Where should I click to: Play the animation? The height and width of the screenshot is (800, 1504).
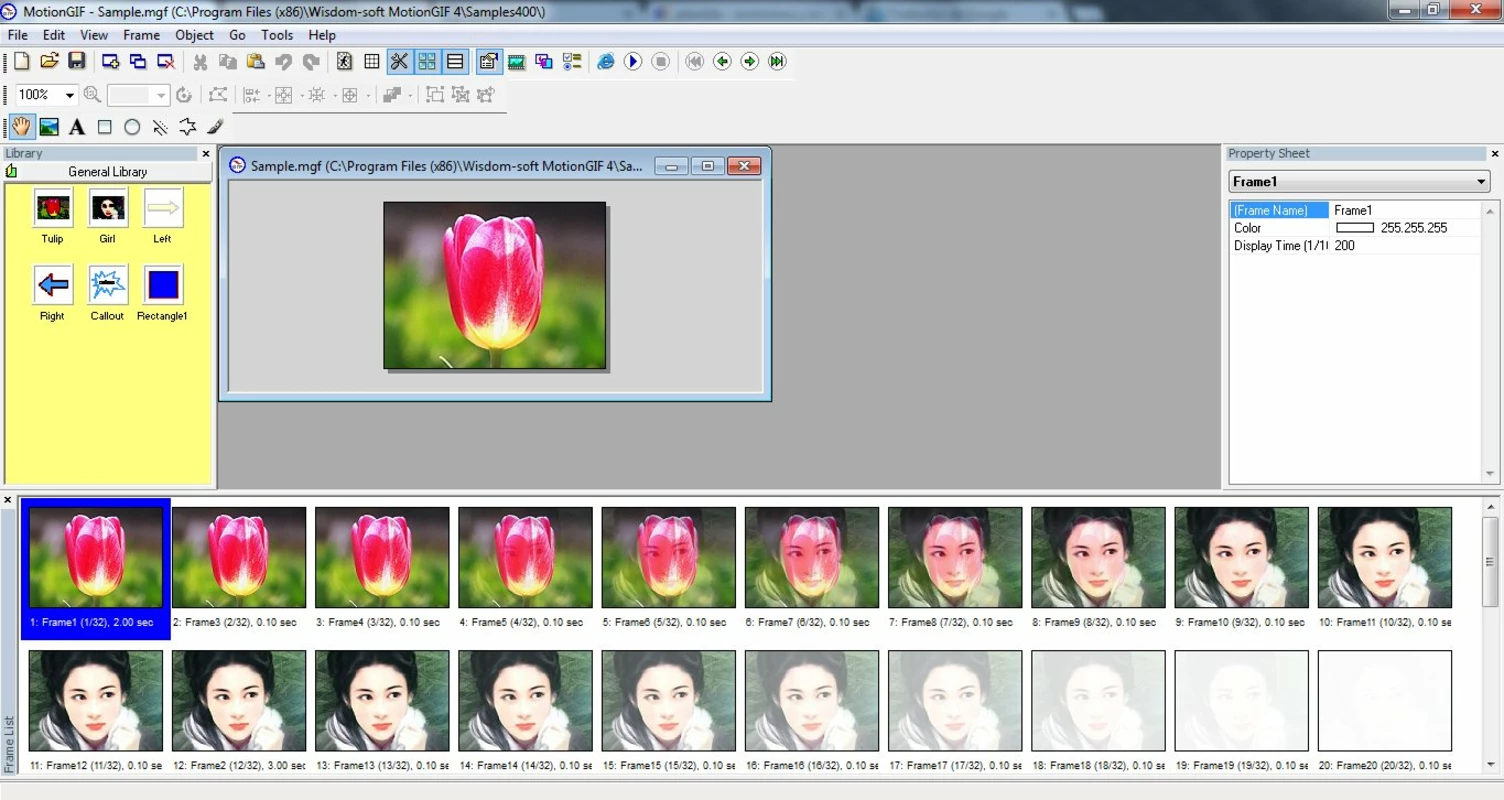click(x=633, y=61)
